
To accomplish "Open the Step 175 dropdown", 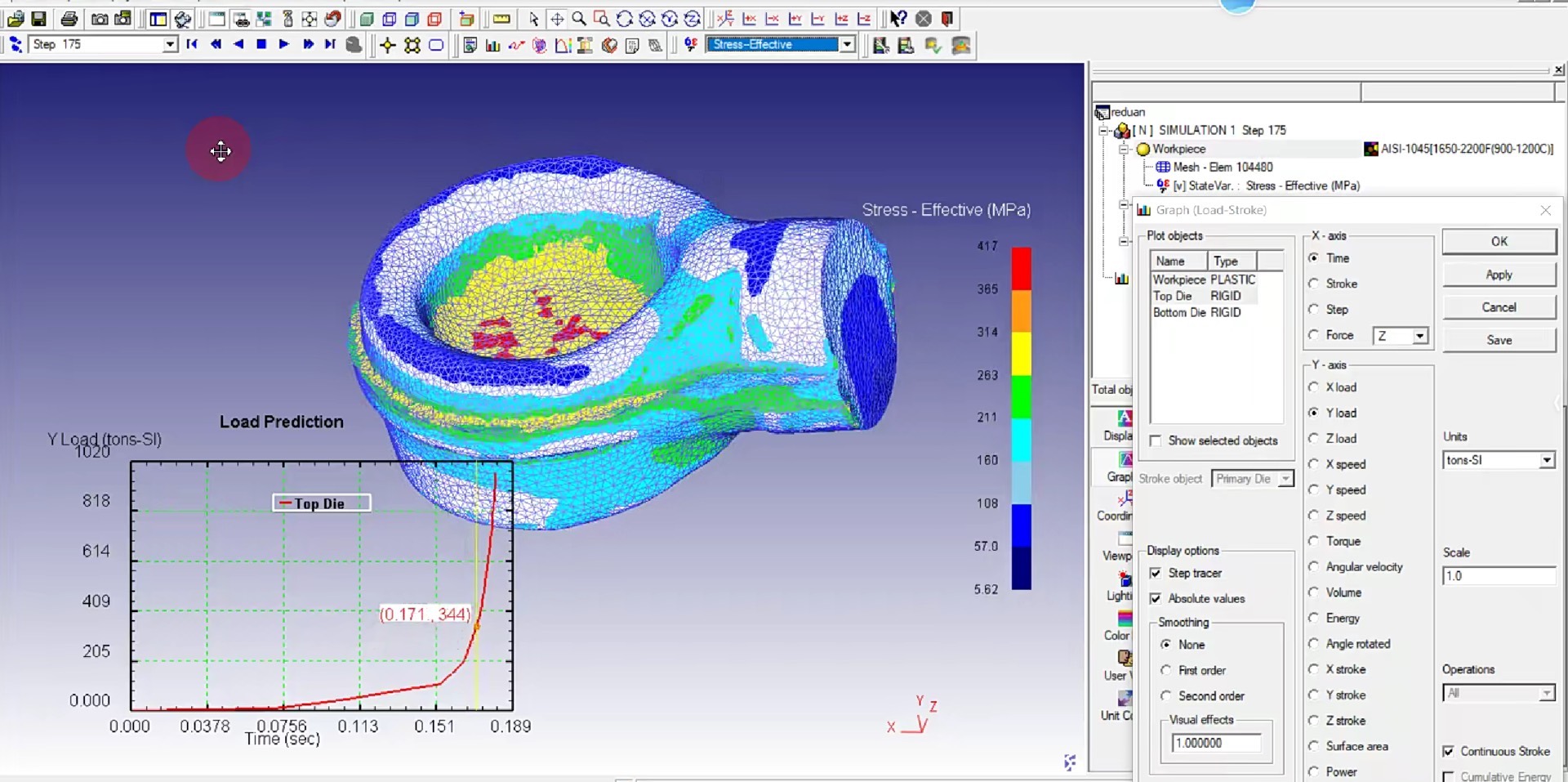I will tap(170, 45).
